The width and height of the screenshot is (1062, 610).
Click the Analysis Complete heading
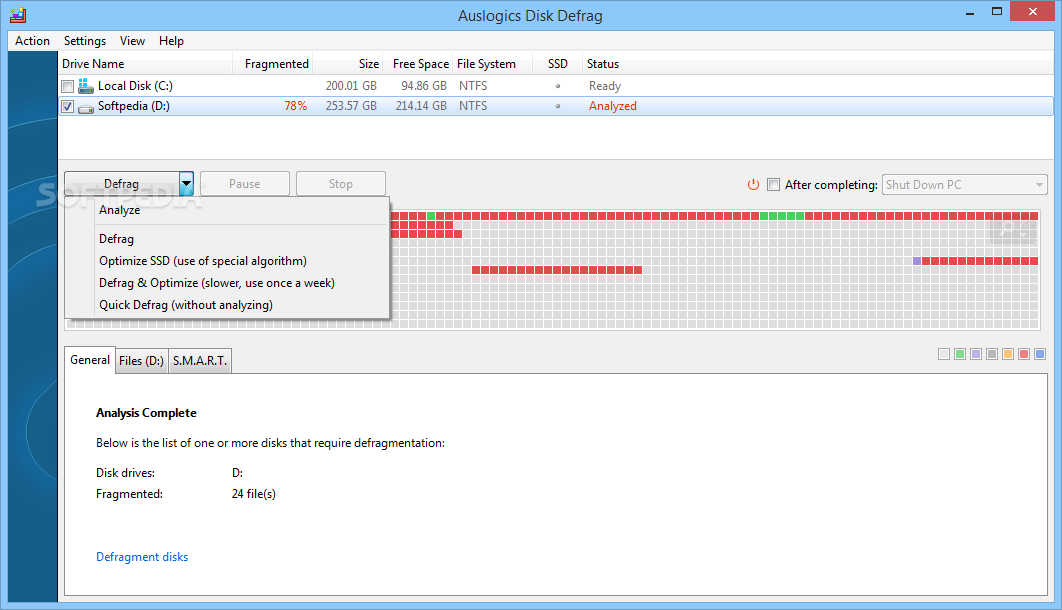pyautogui.click(x=146, y=413)
